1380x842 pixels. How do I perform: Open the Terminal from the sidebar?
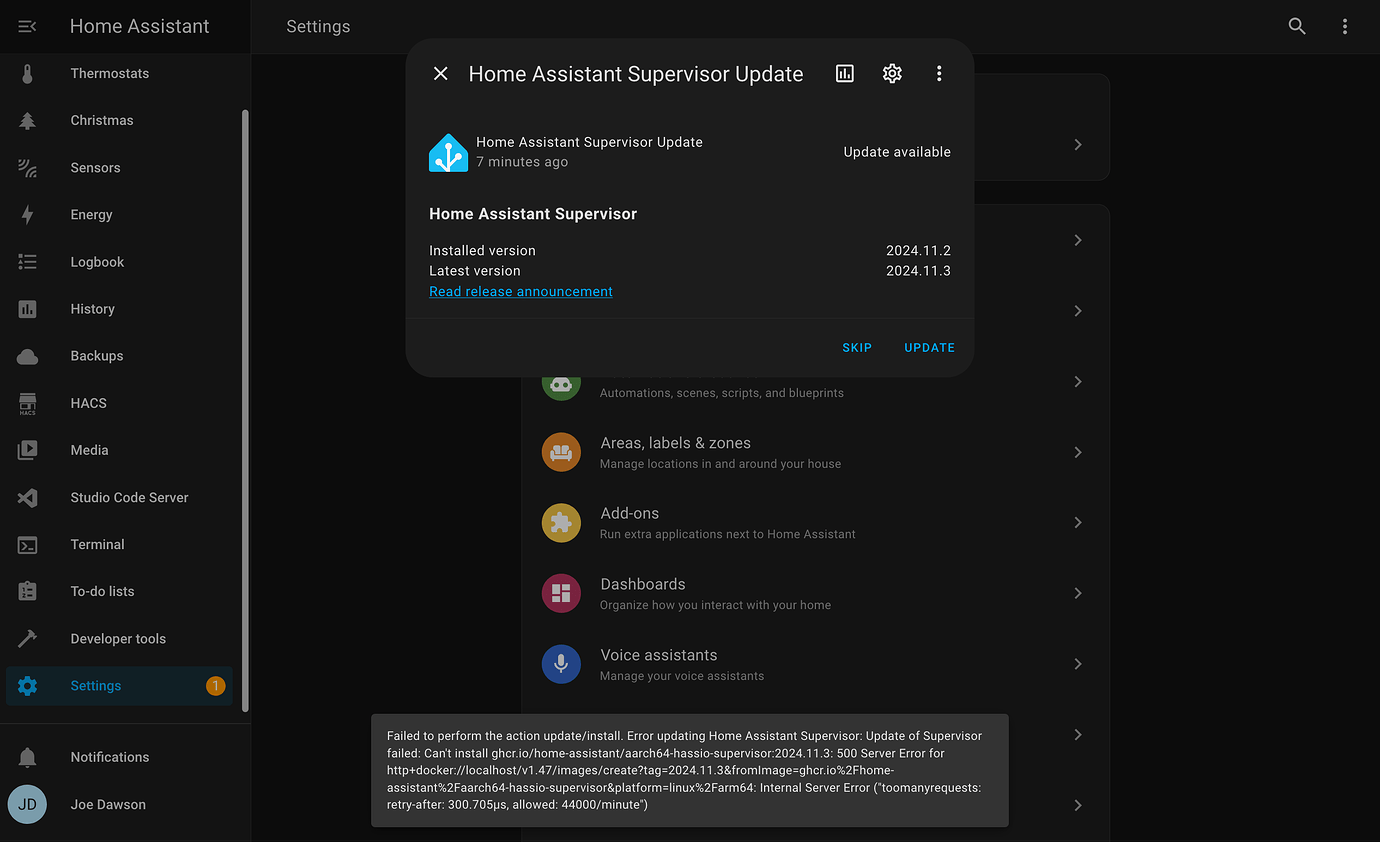(x=26, y=544)
